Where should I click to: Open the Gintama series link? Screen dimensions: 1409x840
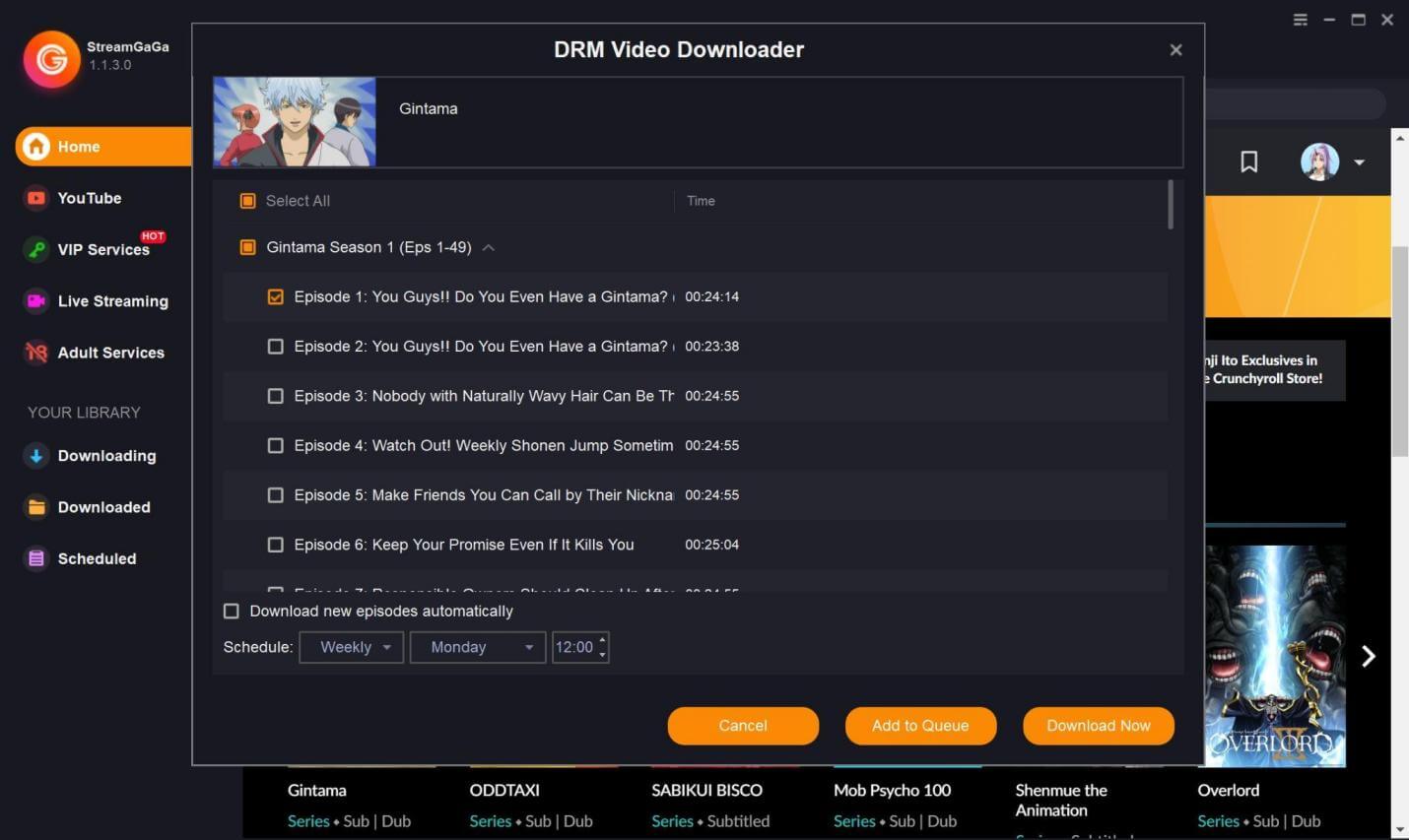(316, 791)
